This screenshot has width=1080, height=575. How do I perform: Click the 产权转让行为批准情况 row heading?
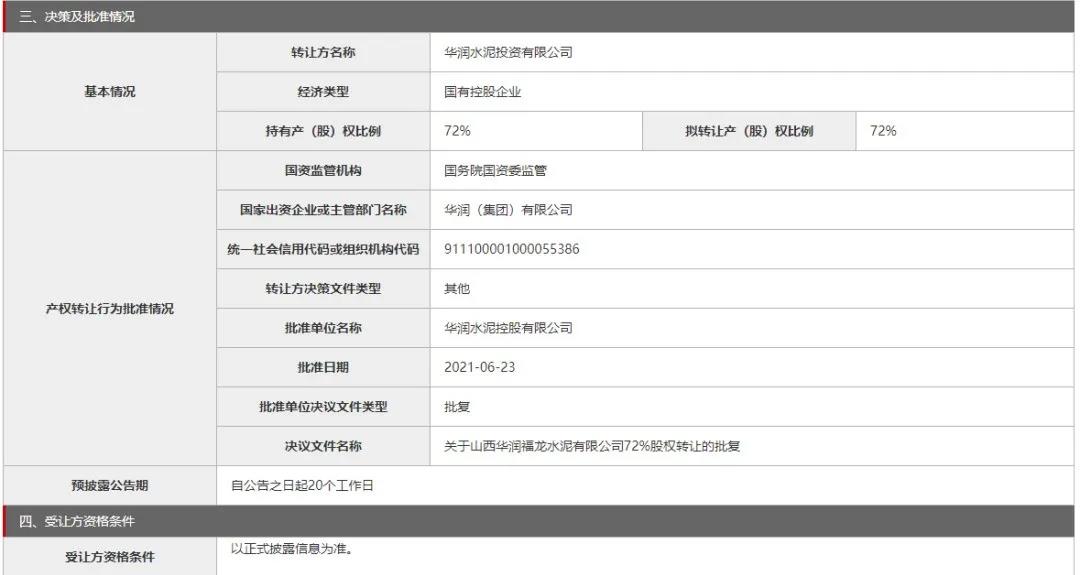(109, 309)
